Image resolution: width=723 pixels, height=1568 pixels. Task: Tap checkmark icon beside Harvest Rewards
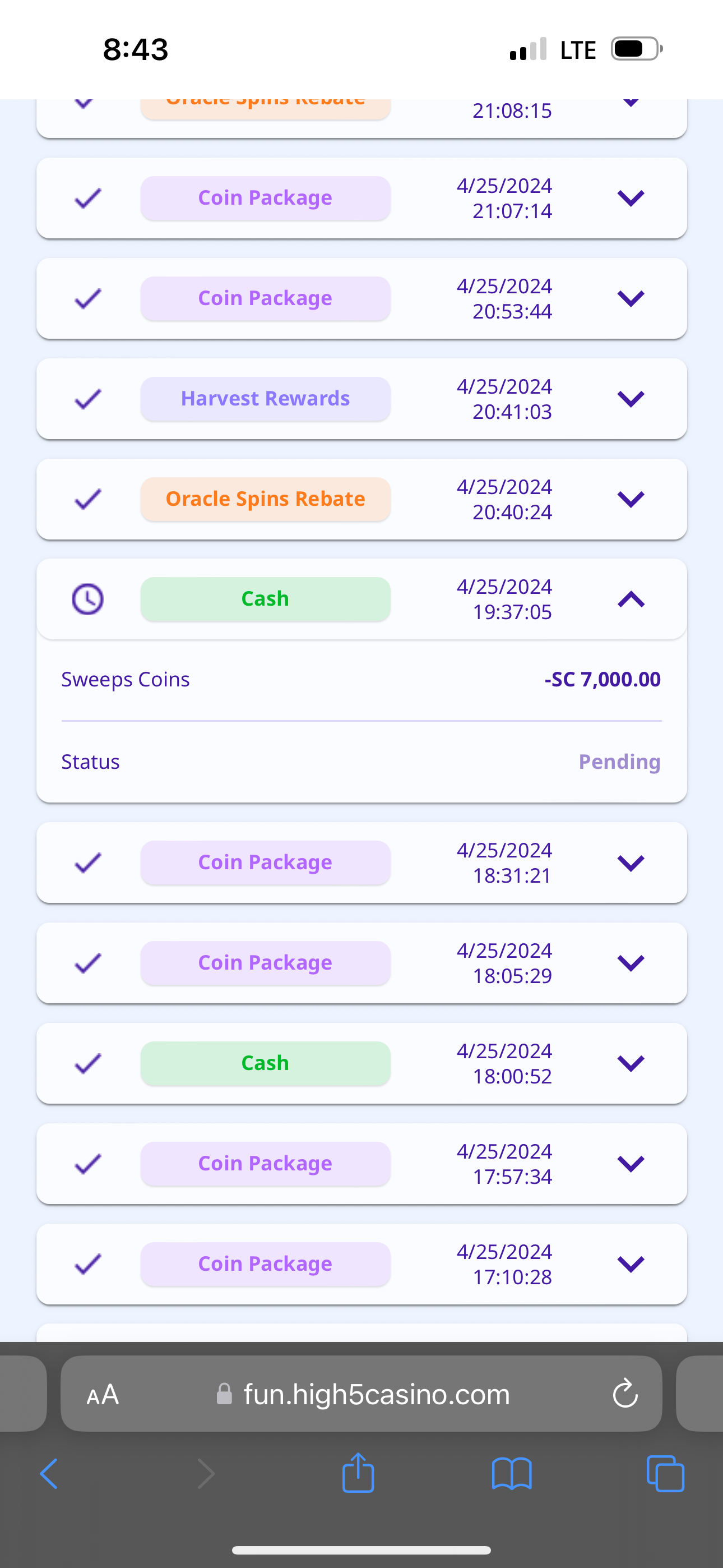click(x=87, y=399)
